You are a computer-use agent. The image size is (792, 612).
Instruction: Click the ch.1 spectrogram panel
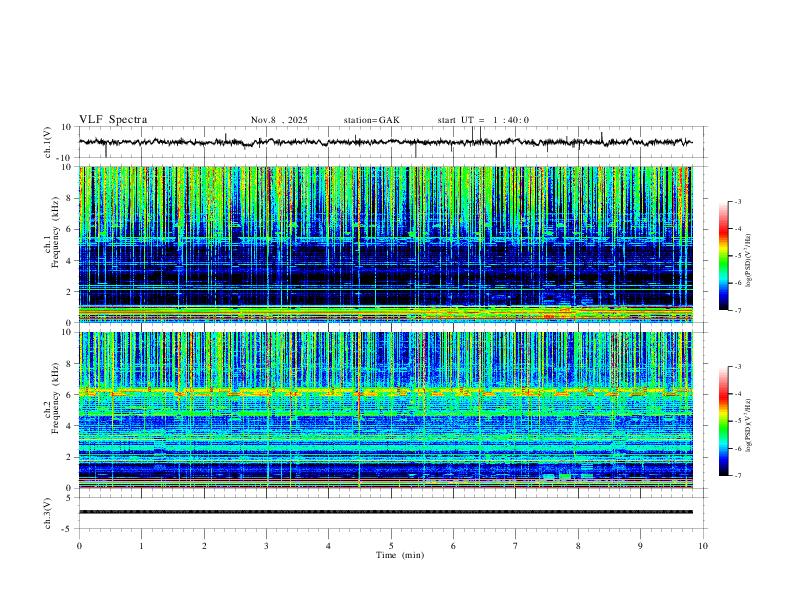coord(385,244)
